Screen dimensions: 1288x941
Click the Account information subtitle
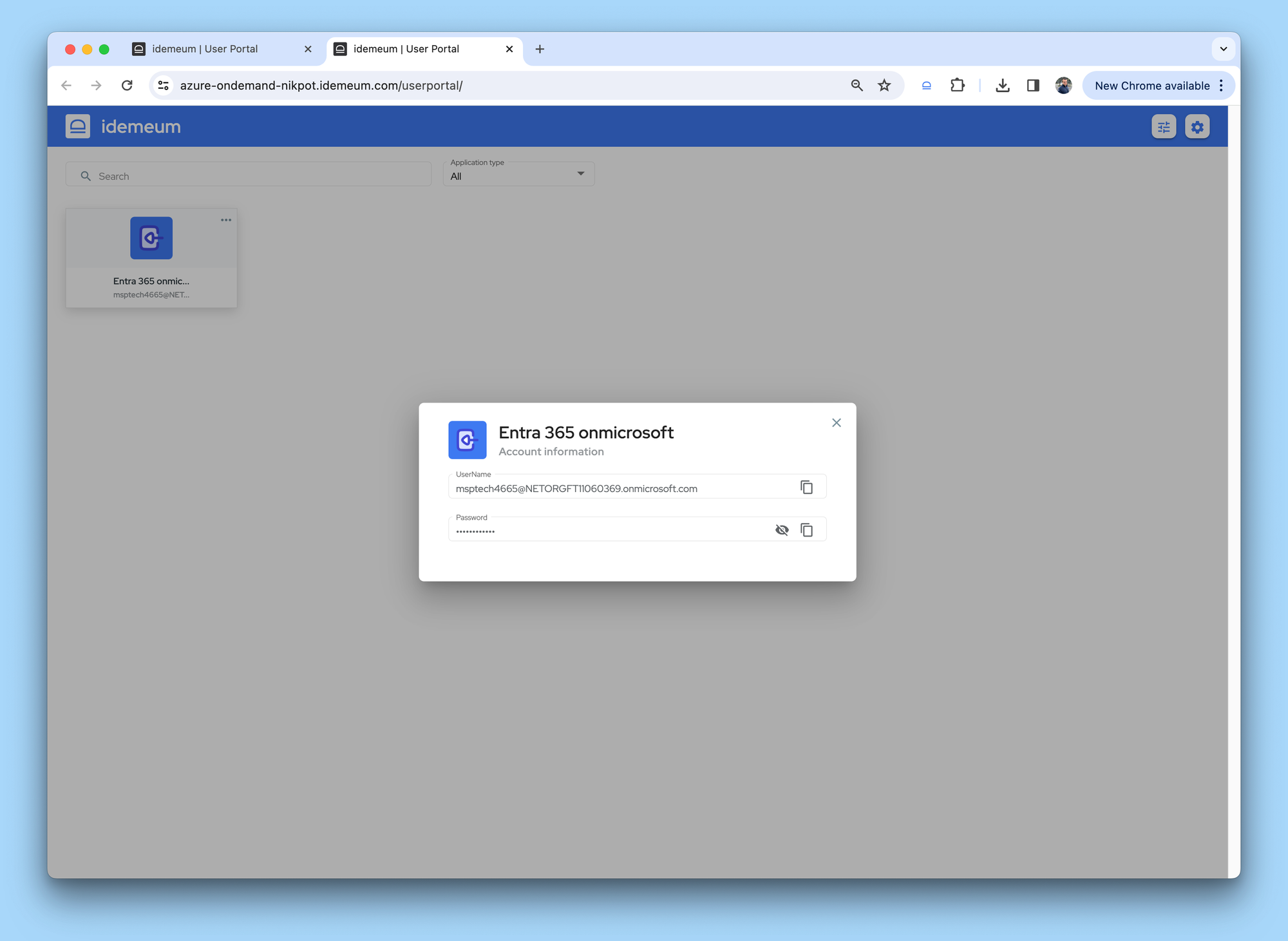[x=551, y=451]
